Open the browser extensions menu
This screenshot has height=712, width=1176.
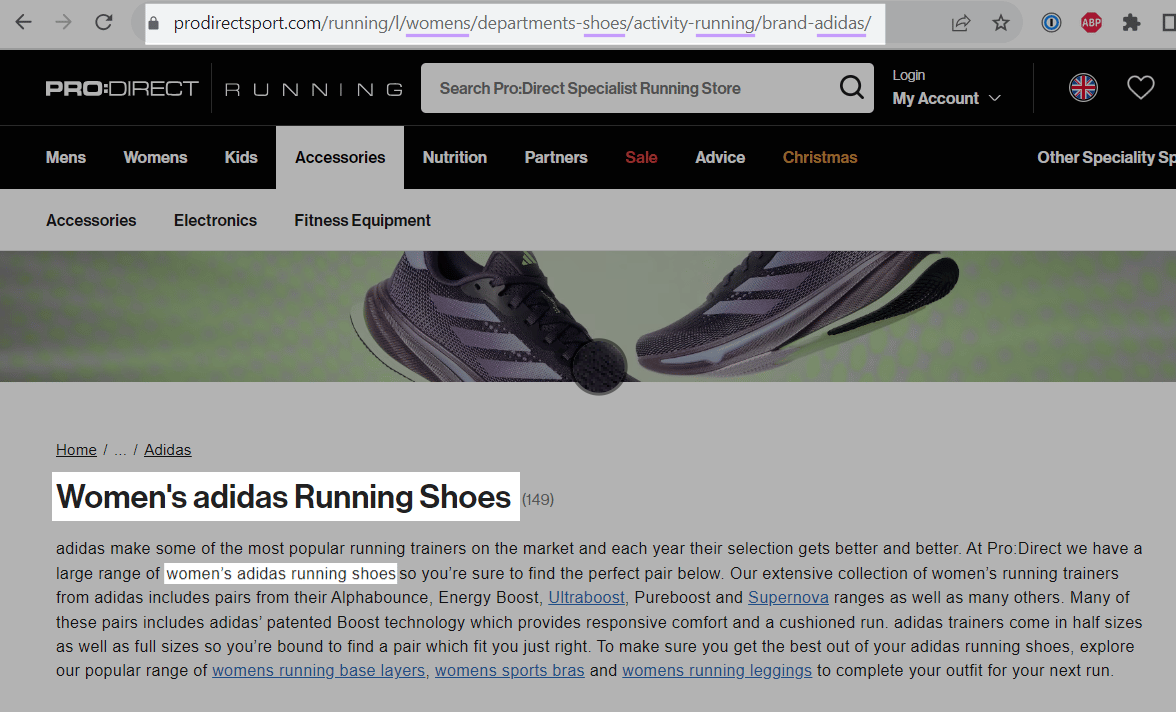tap(1131, 23)
